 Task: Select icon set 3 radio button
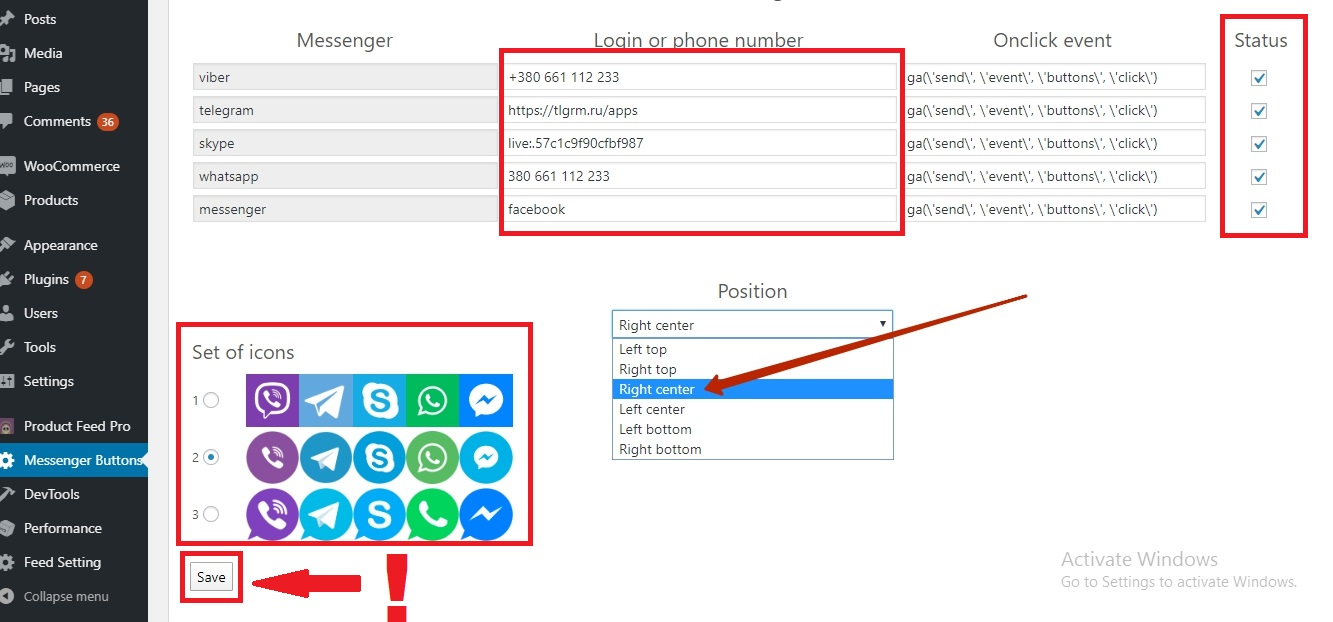211,514
